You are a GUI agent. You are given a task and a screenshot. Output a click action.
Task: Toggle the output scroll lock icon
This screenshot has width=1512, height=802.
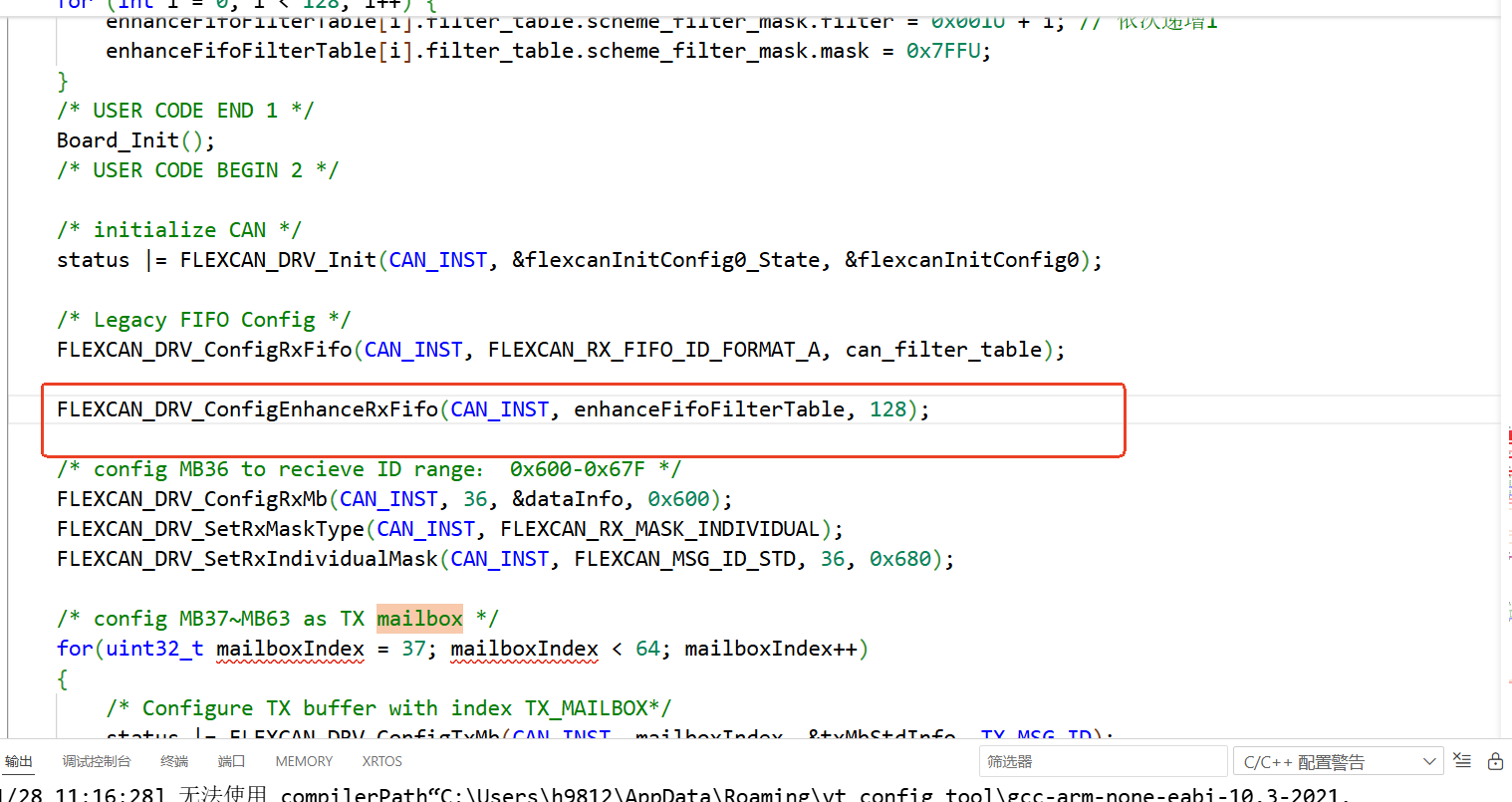click(1495, 761)
